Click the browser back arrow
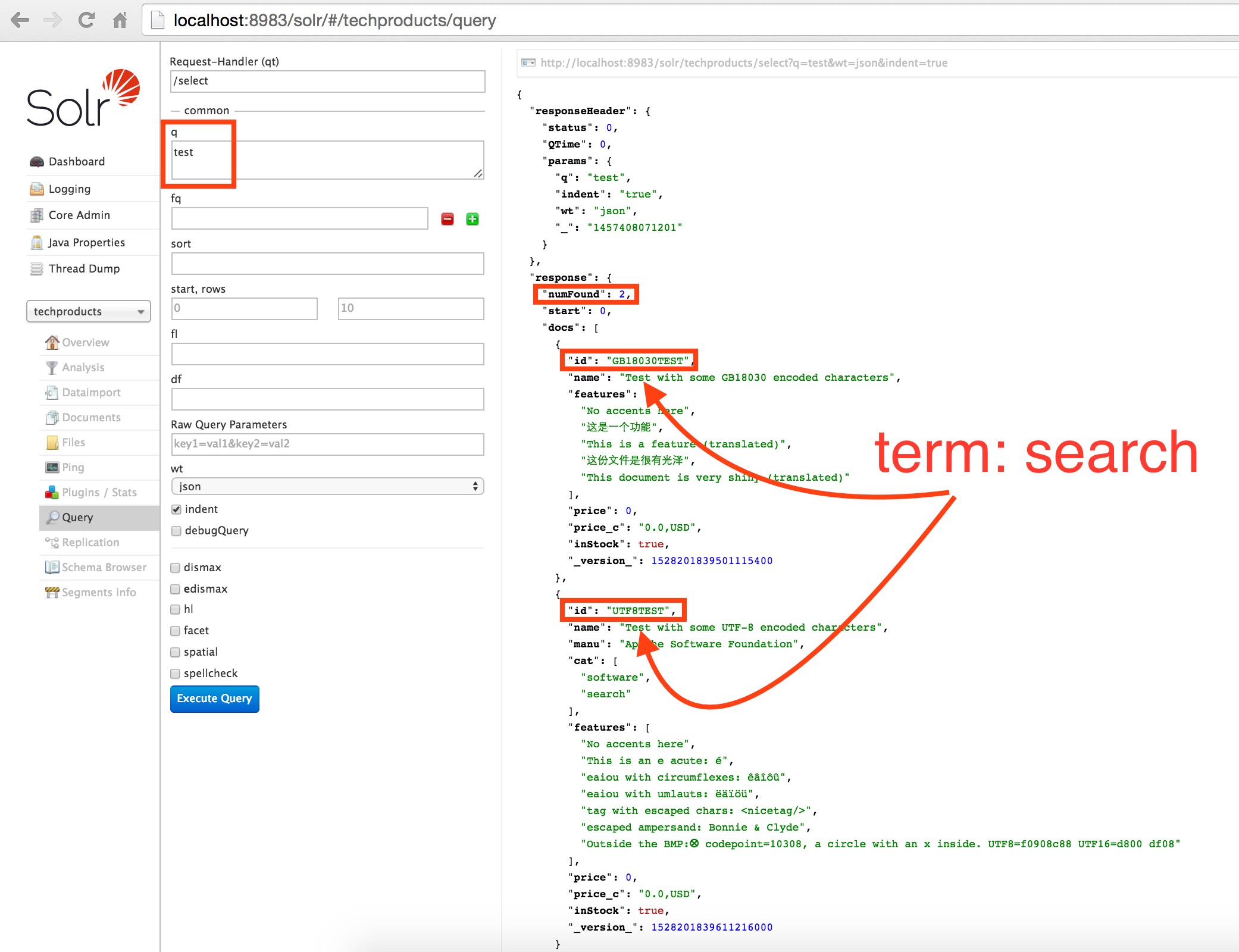This screenshot has height=952, width=1239. tap(20, 20)
